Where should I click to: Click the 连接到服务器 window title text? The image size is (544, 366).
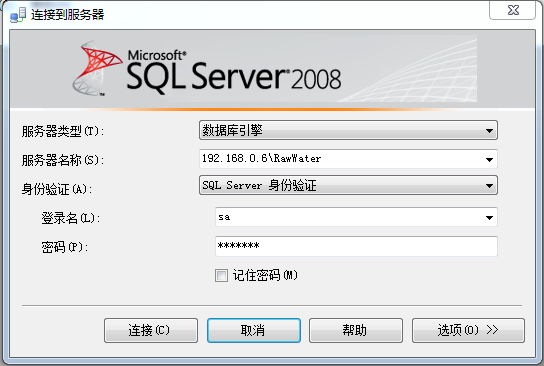68,15
